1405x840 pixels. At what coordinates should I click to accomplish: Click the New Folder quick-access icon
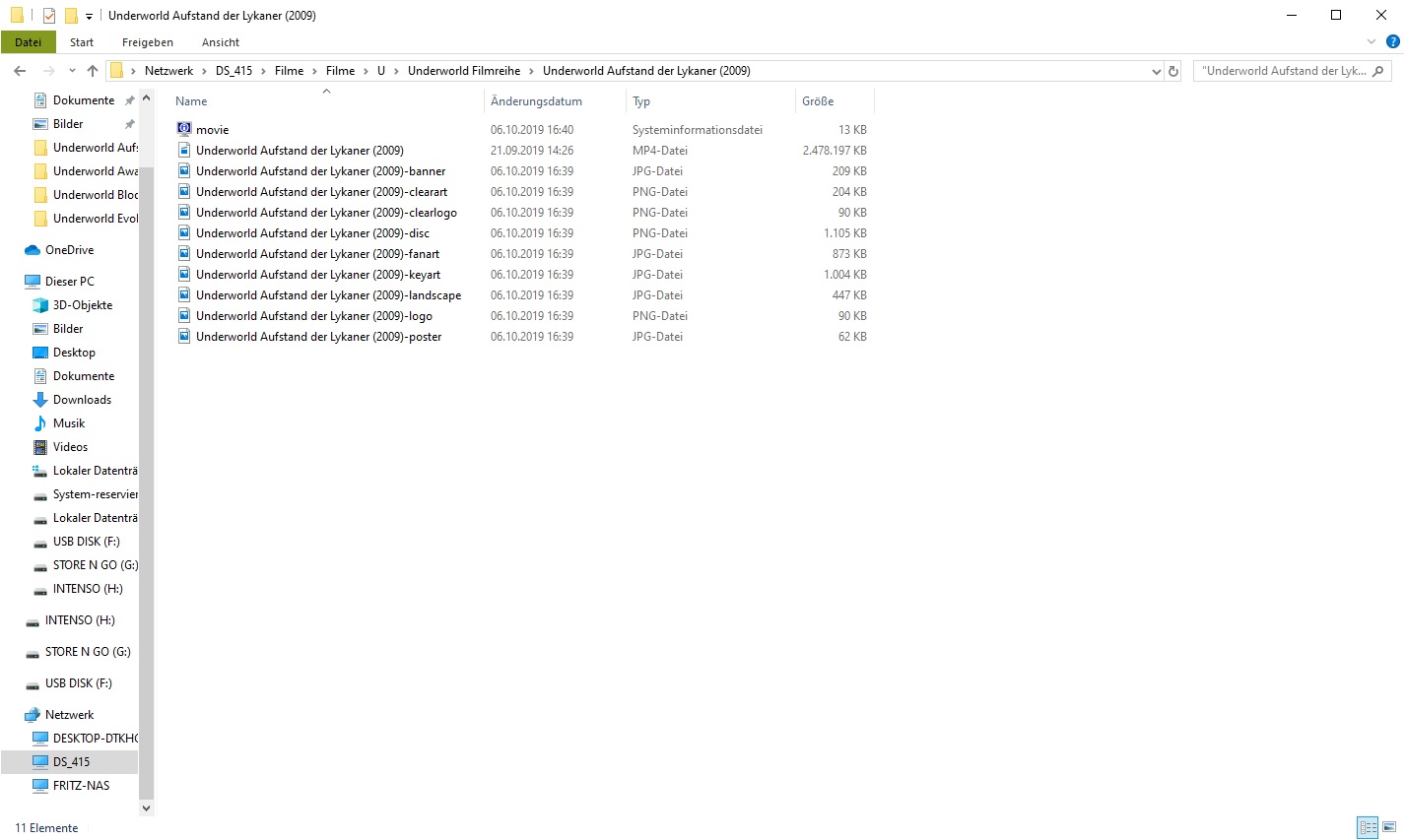(71, 15)
